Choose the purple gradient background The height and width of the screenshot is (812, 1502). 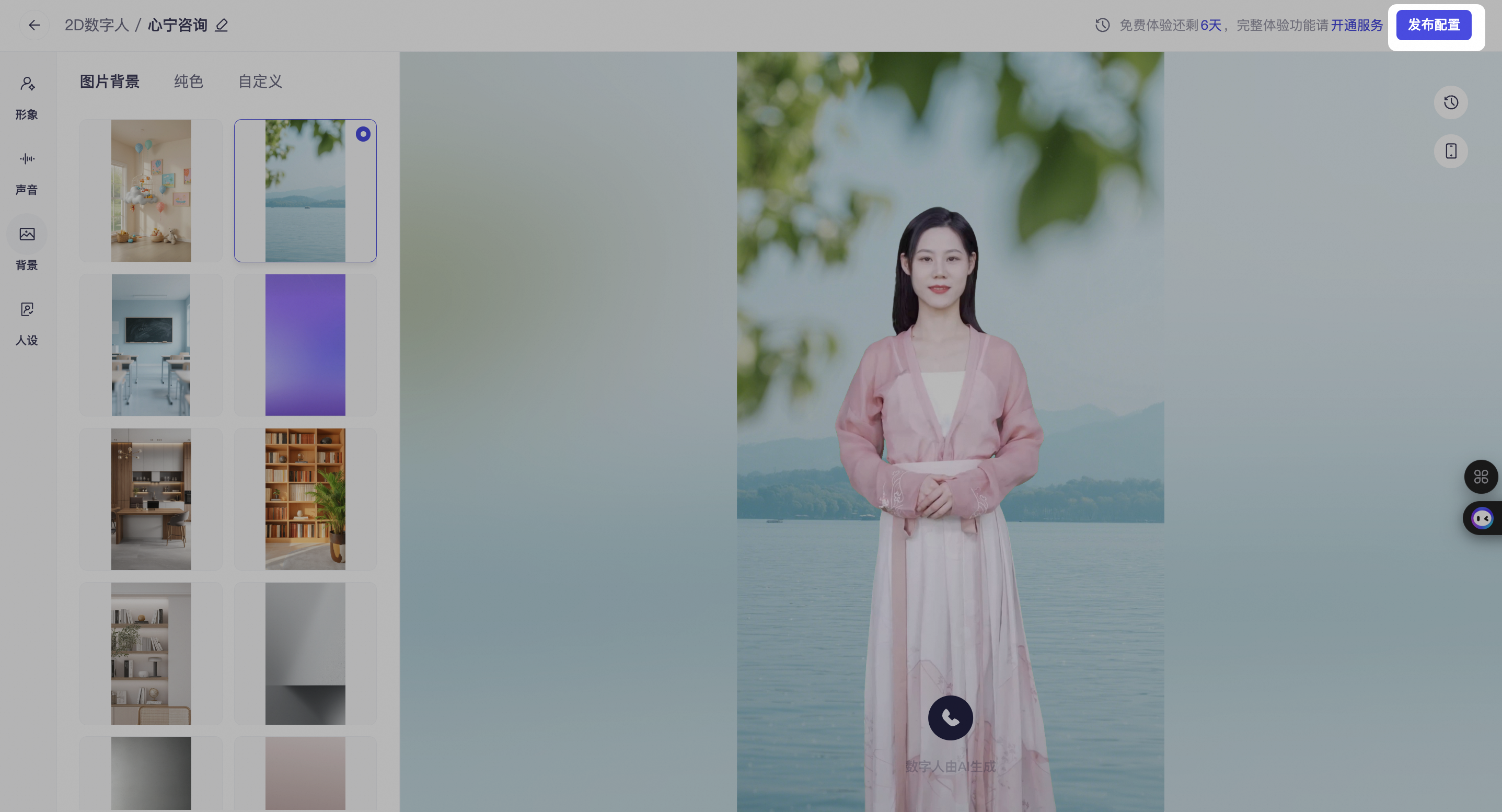click(x=306, y=345)
